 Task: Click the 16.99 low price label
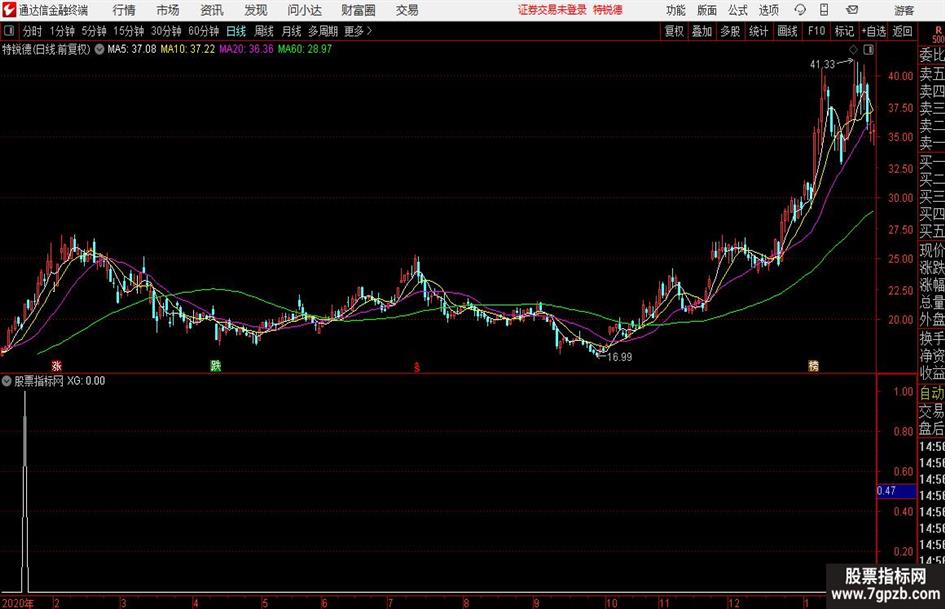click(x=620, y=357)
